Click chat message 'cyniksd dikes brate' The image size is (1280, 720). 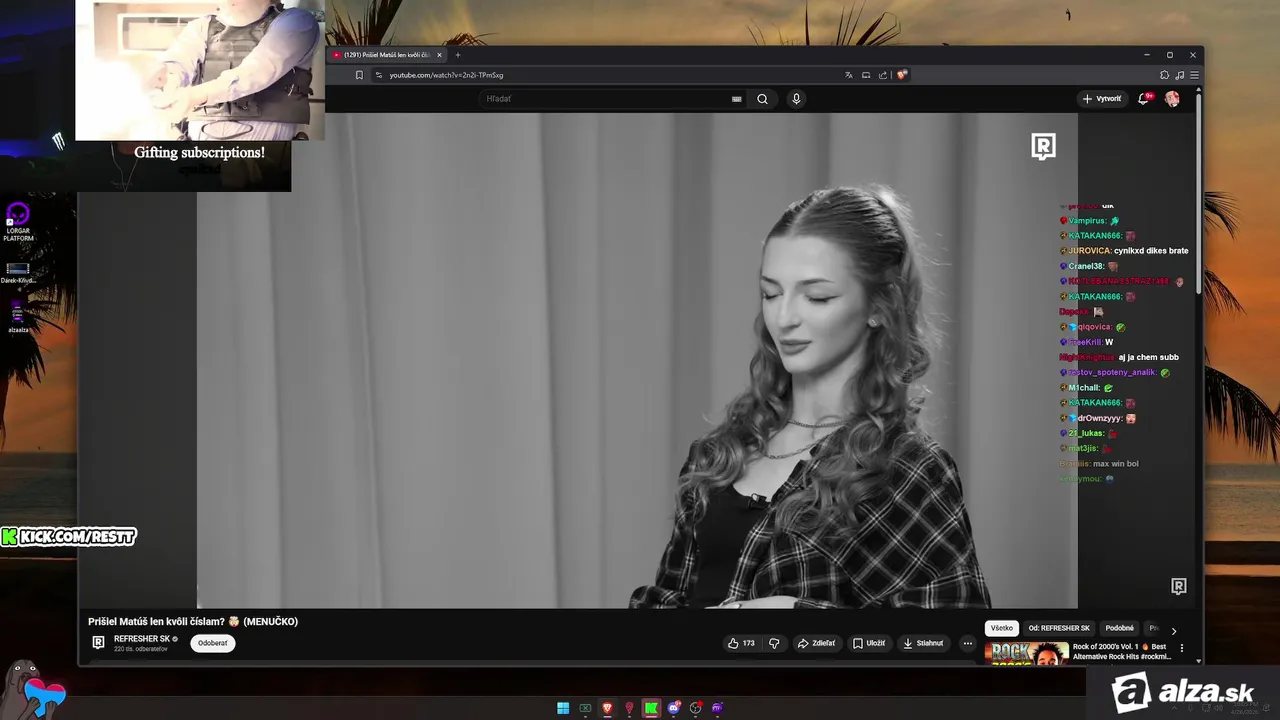pyautogui.click(x=1151, y=251)
